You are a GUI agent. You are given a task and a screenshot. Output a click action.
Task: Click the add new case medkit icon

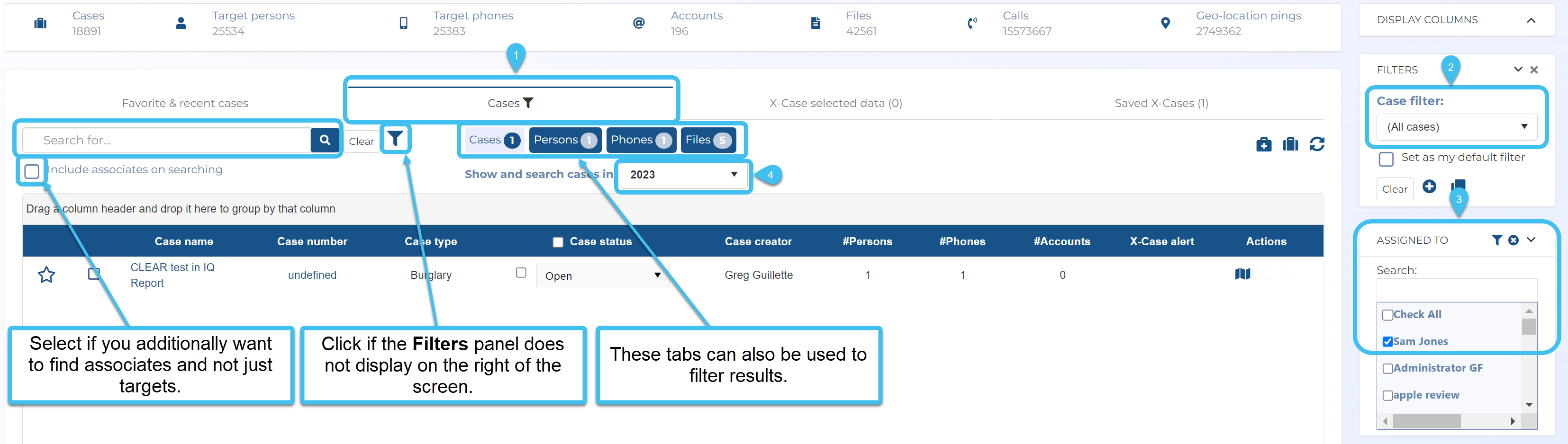click(1264, 144)
